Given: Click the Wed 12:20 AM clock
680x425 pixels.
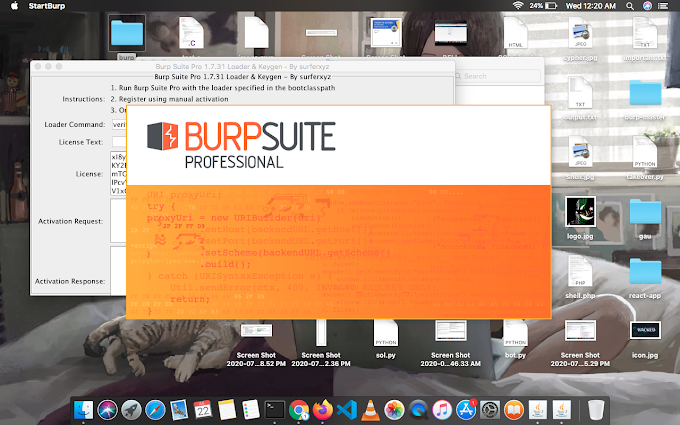Looking at the screenshot, I should 591,6.
